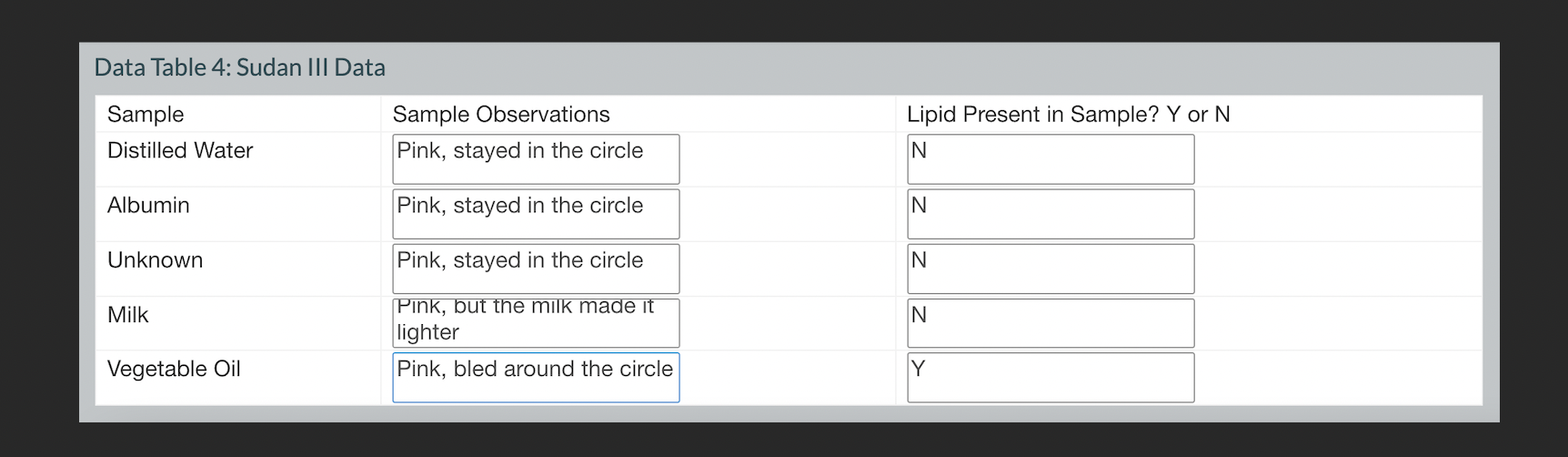Focus the Unknown sample observations field
Screen dimensions: 1568x457
pos(536,269)
